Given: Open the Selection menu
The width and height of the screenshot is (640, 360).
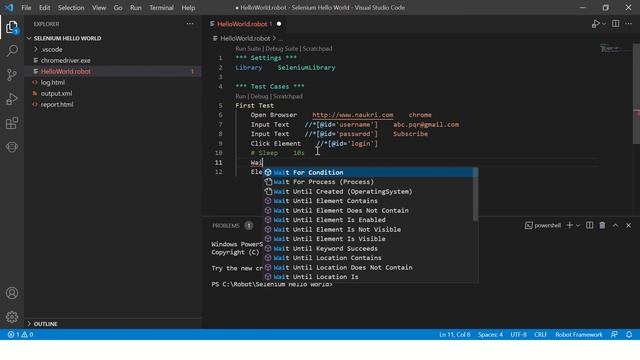Looking at the screenshot, I should click(71, 8).
